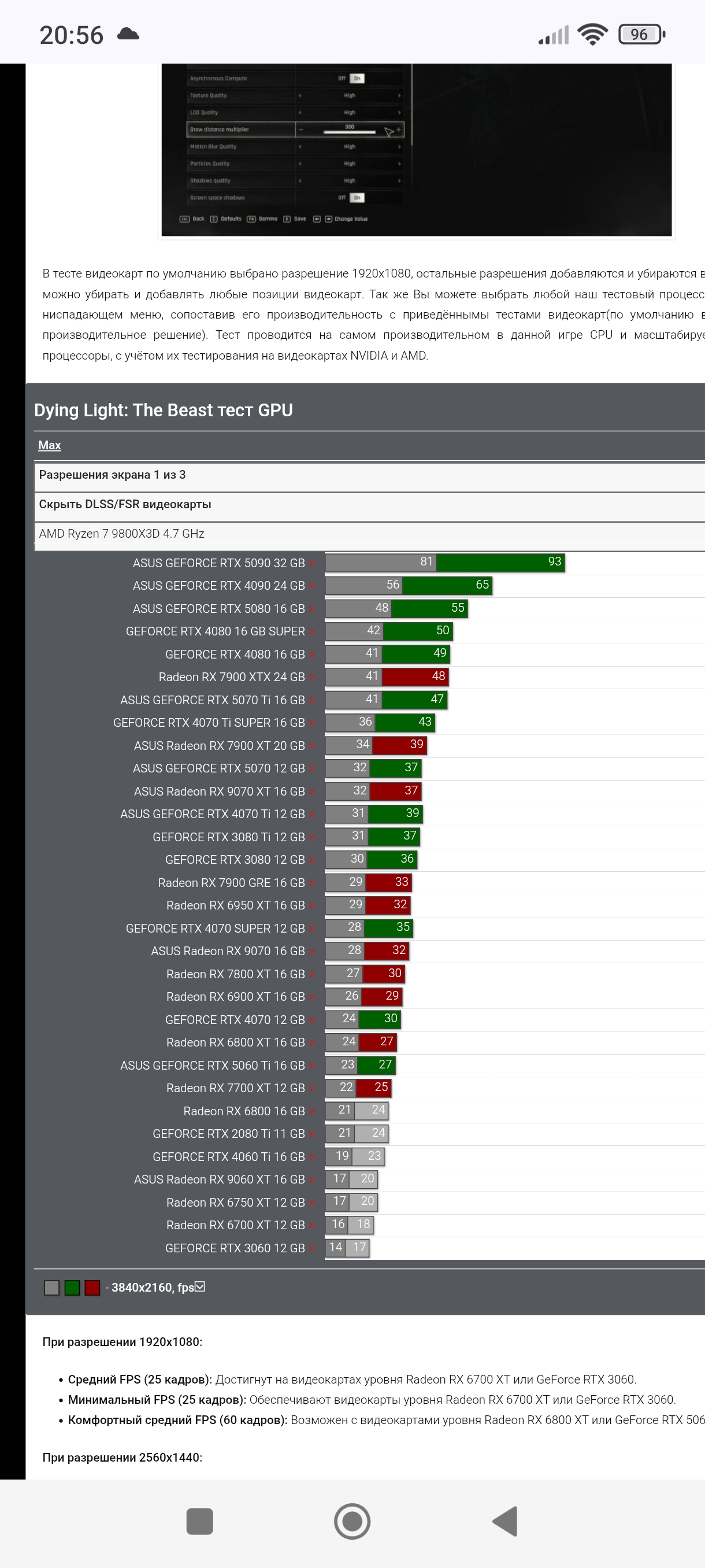Remove GEFORCE RTX 3060 12 GB with red X
This screenshot has width=705, height=1568.
(x=313, y=1248)
